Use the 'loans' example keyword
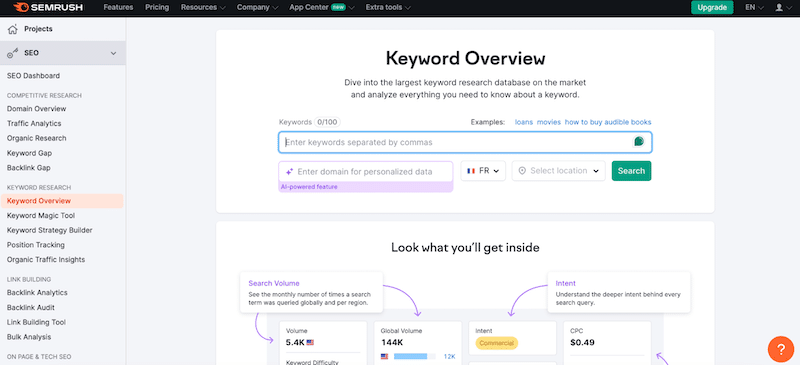The image size is (800, 365). tap(523, 122)
